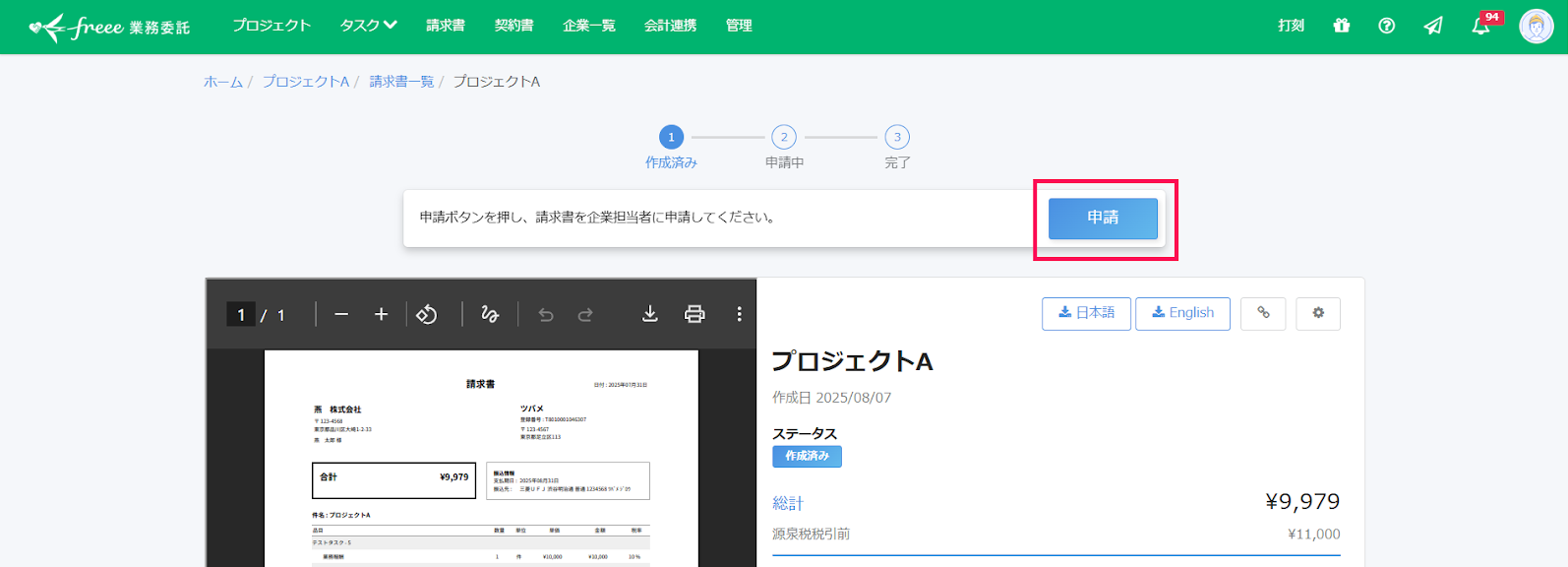Screen dimensions: 1568x567
Task: Download the PDF from viewer toolbar
Action: tap(650, 314)
